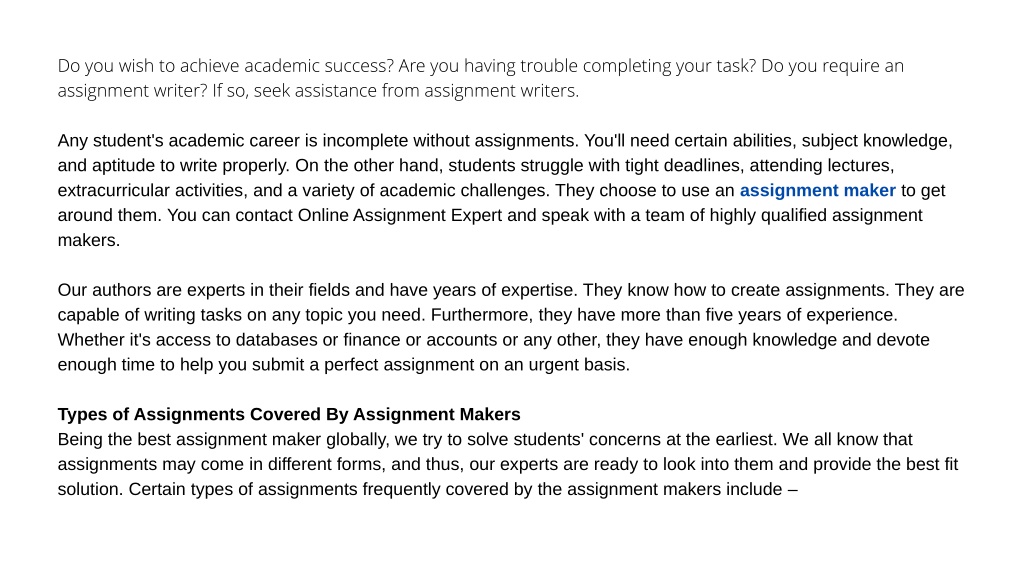The height and width of the screenshot is (576, 1024).
Task: Click the phrase "seek assistance from assignment writers"
Action: (x=415, y=91)
